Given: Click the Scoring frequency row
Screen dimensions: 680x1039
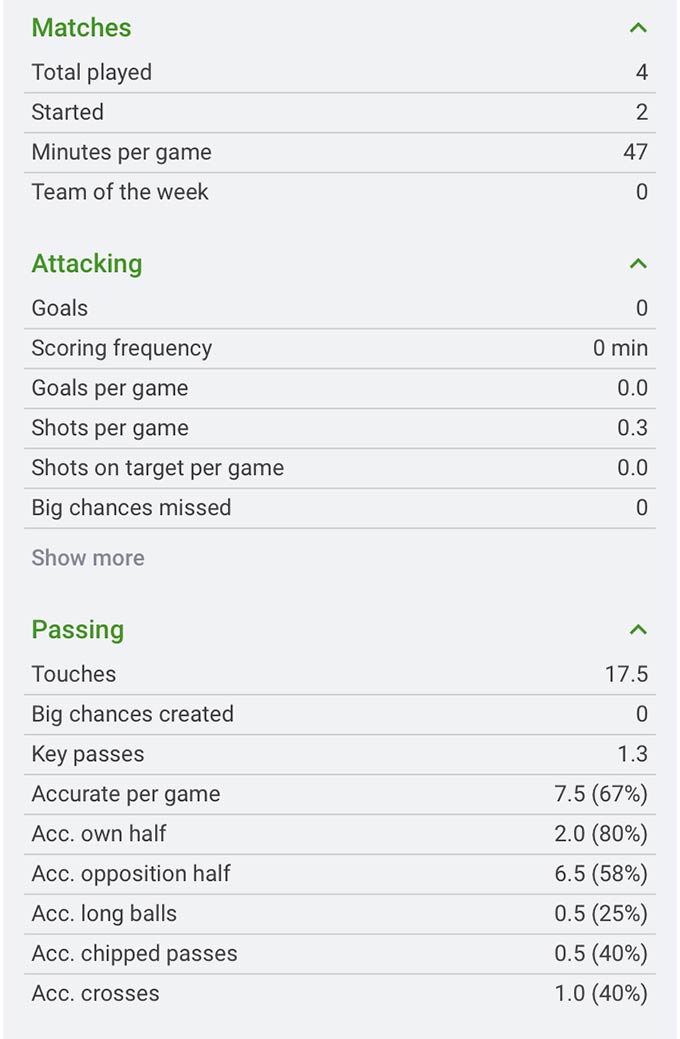Looking at the screenshot, I should tap(340, 348).
